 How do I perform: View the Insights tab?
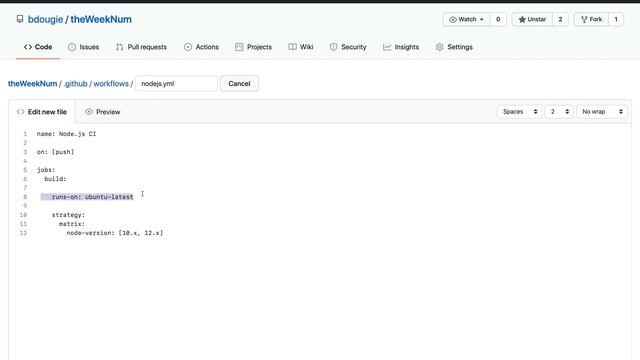click(x=401, y=47)
